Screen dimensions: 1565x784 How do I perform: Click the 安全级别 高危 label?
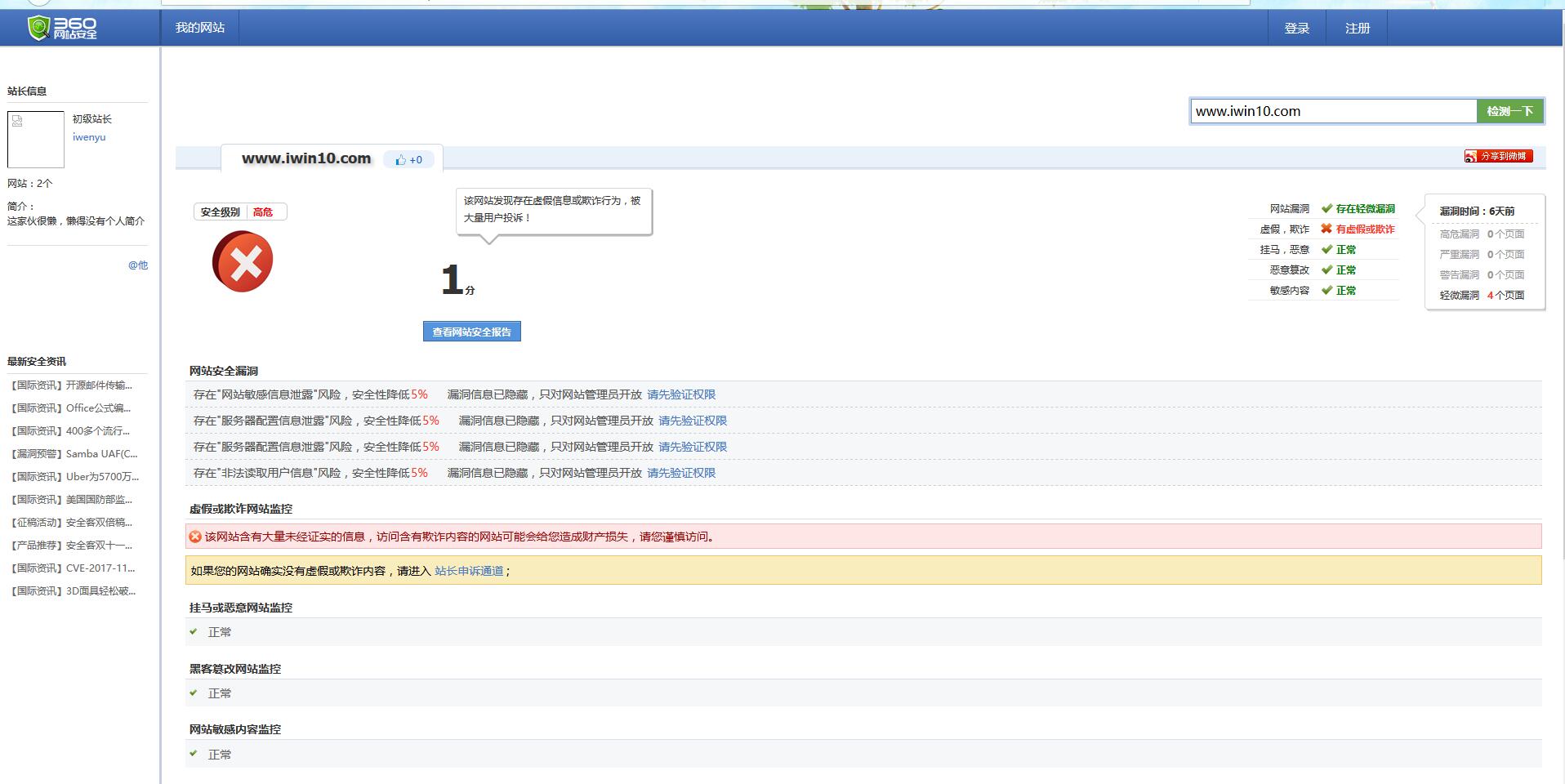point(240,212)
